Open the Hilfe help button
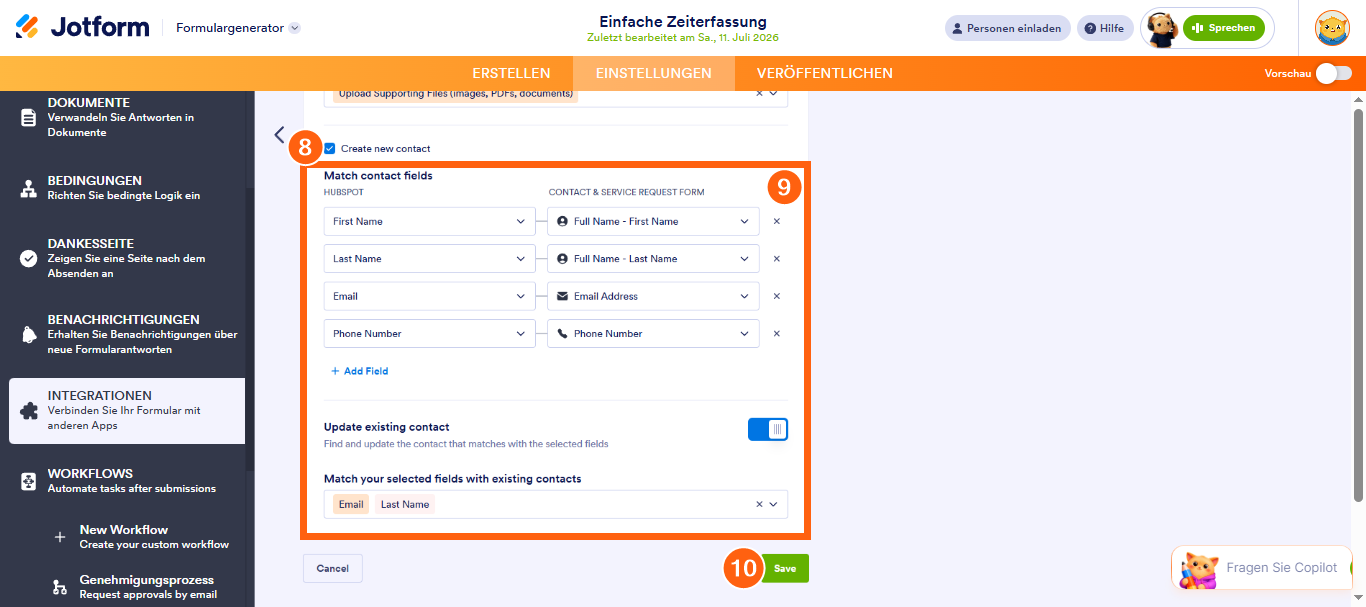The height and width of the screenshot is (607, 1366). pyautogui.click(x=1105, y=28)
